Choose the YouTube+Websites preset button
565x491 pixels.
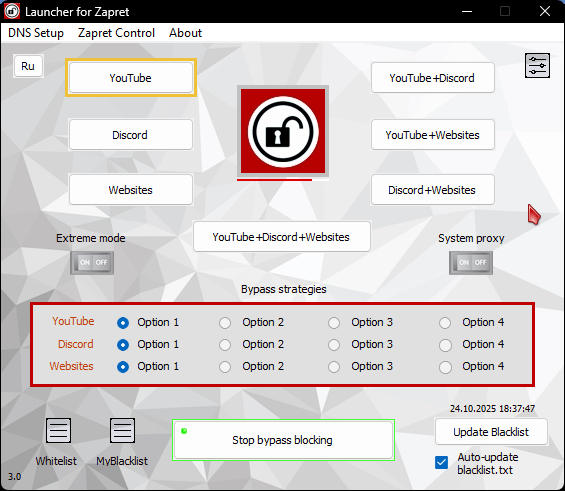tap(432, 135)
